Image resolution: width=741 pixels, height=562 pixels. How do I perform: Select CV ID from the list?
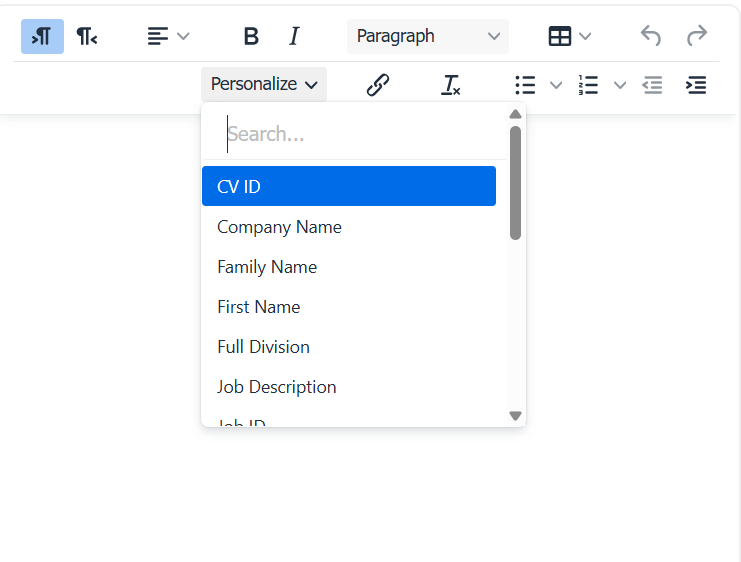(348, 187)
